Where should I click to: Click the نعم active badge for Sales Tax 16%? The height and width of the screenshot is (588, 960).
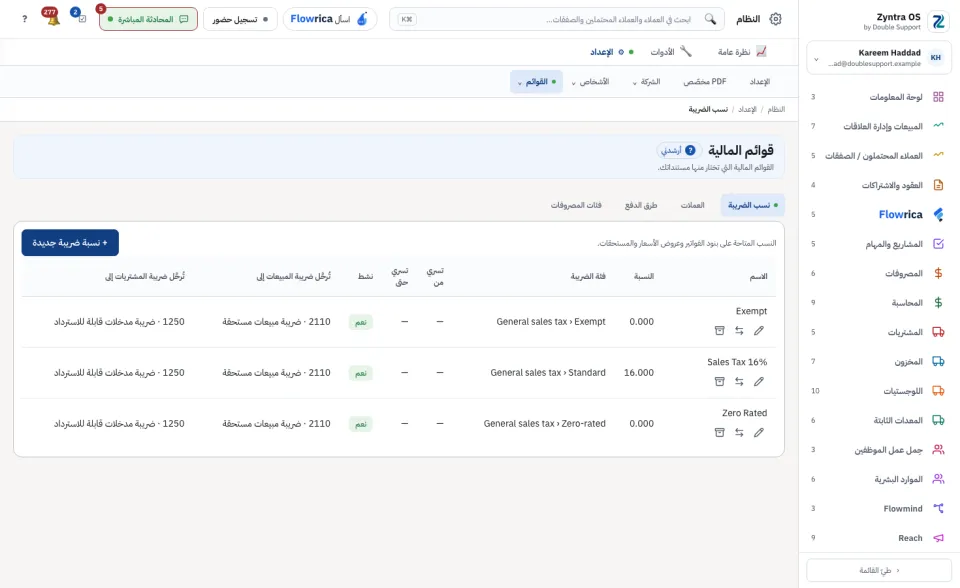(361, 373)
